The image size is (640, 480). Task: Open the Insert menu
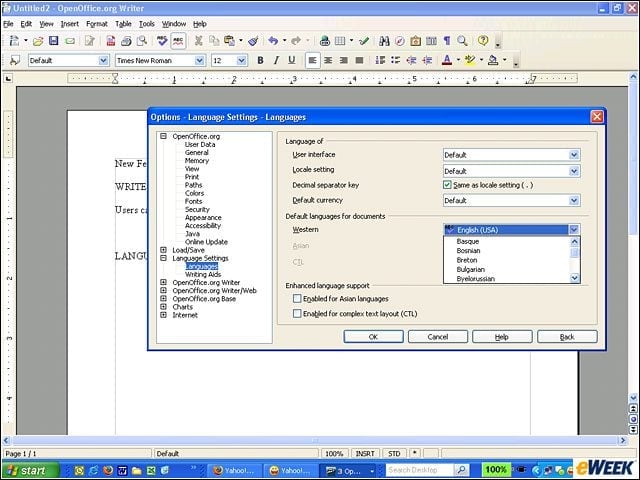coord(70,24)
